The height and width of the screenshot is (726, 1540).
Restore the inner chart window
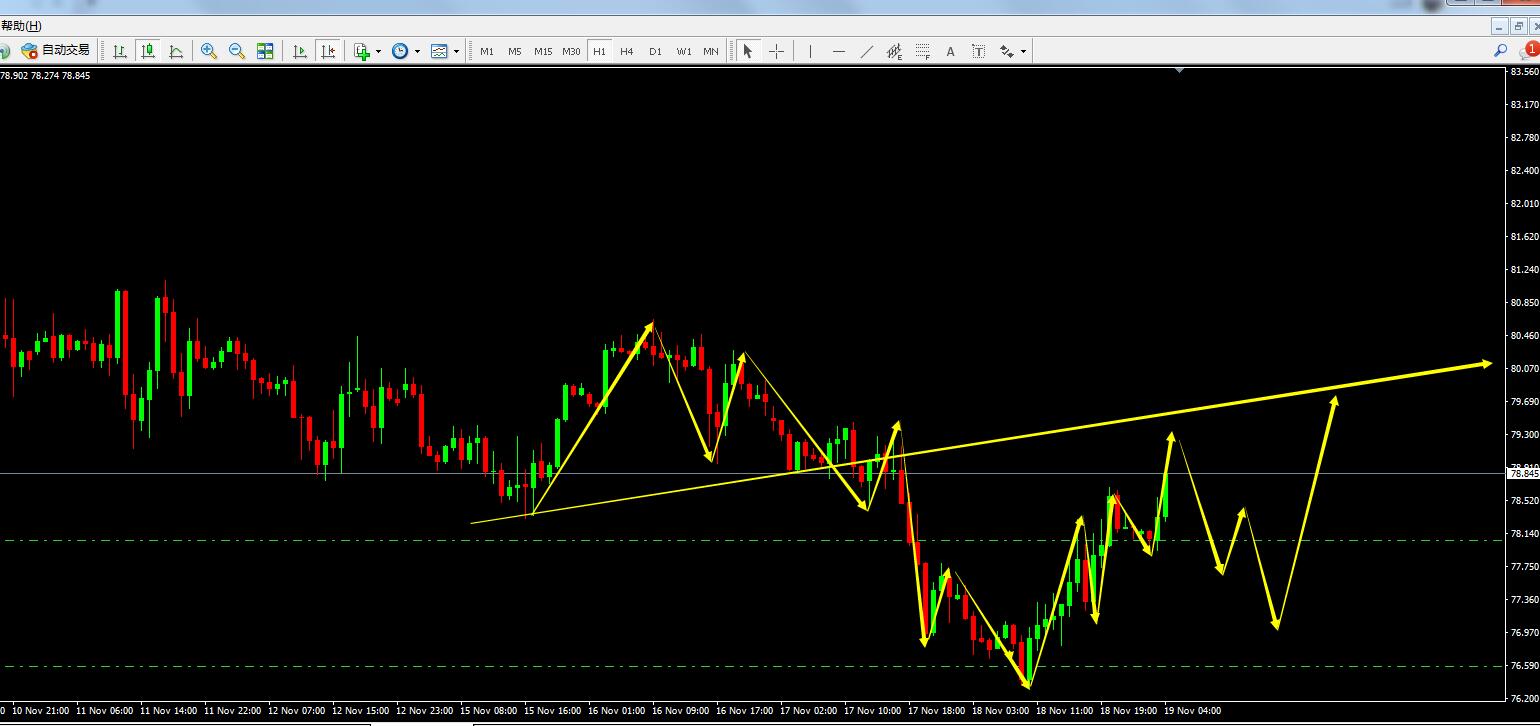tap(1519, 26)
